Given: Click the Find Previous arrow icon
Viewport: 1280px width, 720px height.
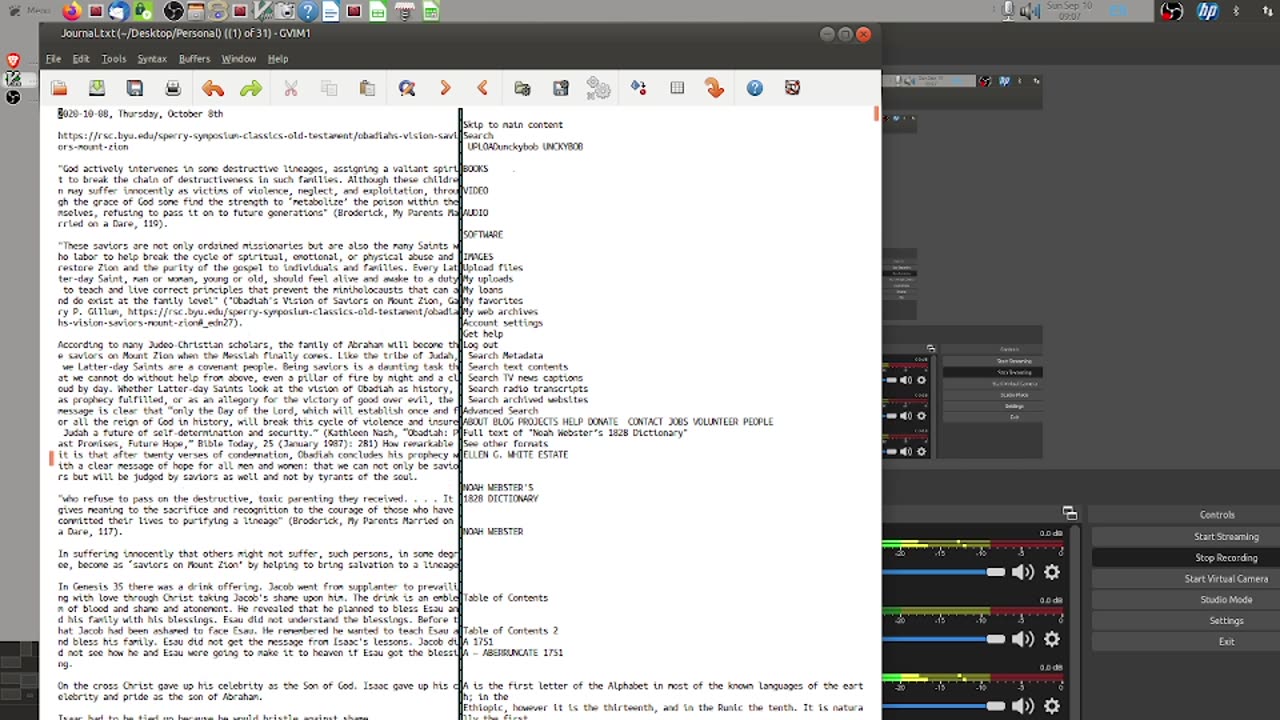Looking at the screenshot, I should click(483, 88).
